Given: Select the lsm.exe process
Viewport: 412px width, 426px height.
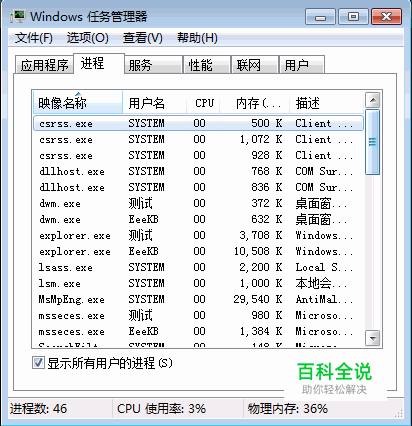Looking at the screenshot, I should pos(198,283).
